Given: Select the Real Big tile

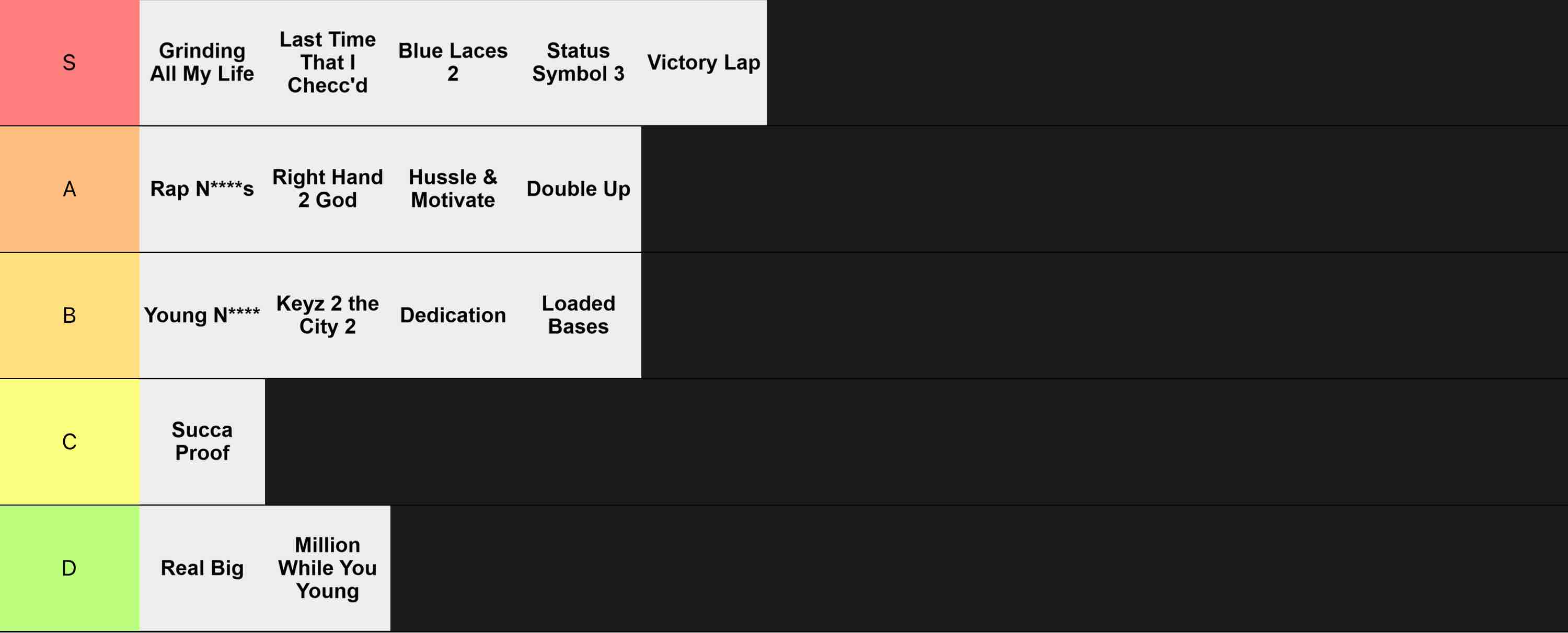Looking at the screenshot, I should [x=202, y=569].
